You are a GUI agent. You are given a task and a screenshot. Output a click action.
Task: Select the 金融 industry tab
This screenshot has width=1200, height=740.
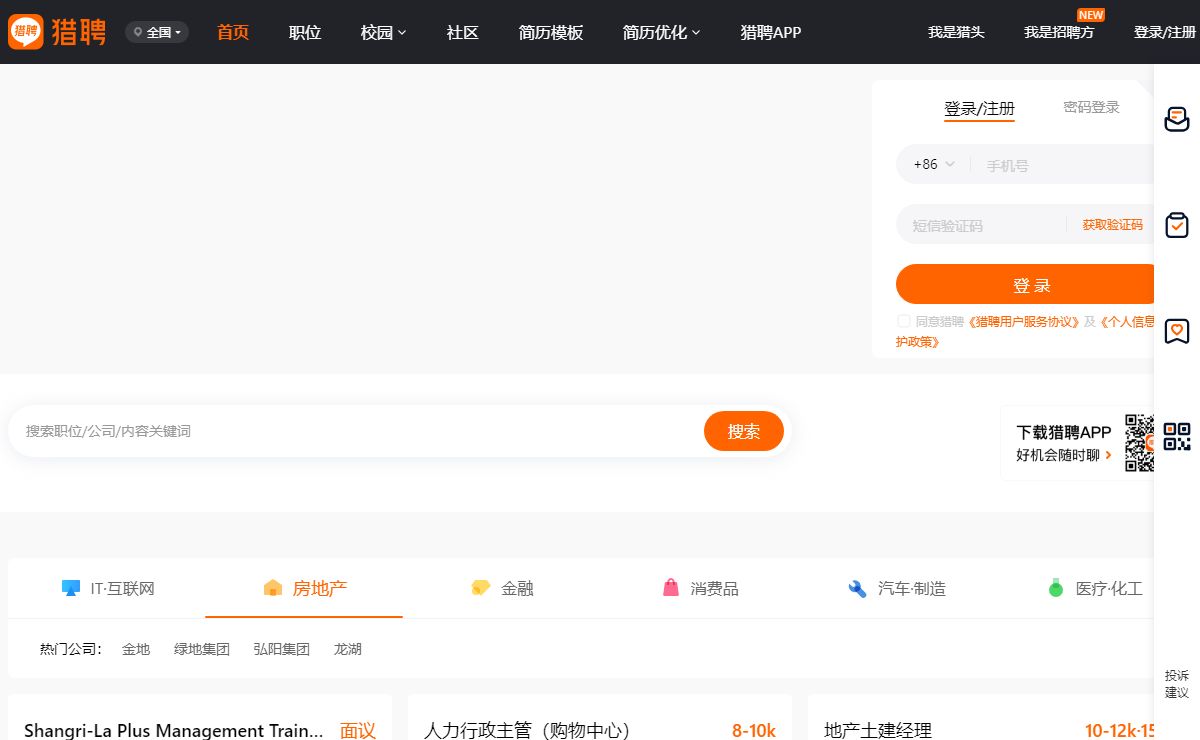click(502, 588)
